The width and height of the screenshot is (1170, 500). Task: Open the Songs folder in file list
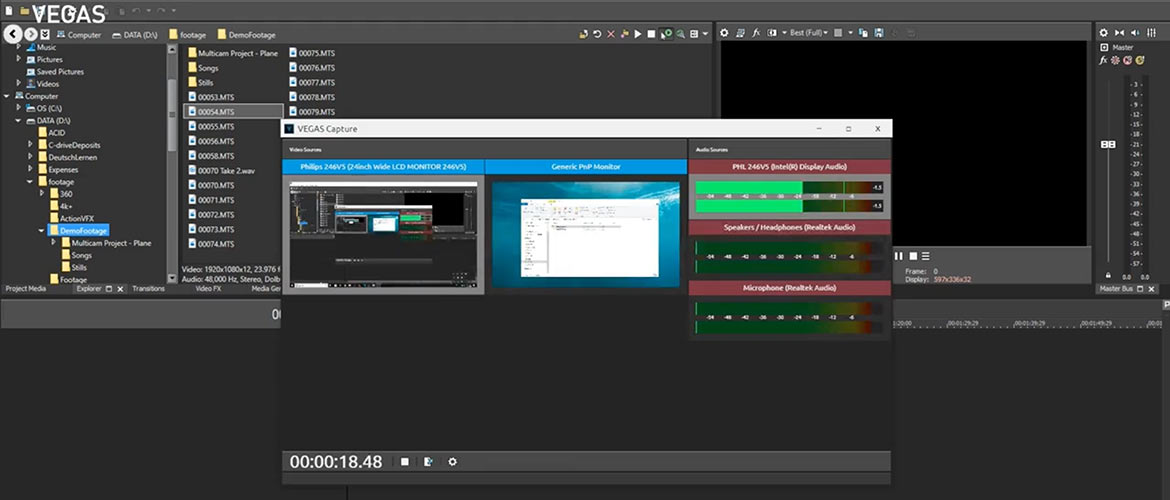click(202, 68)
